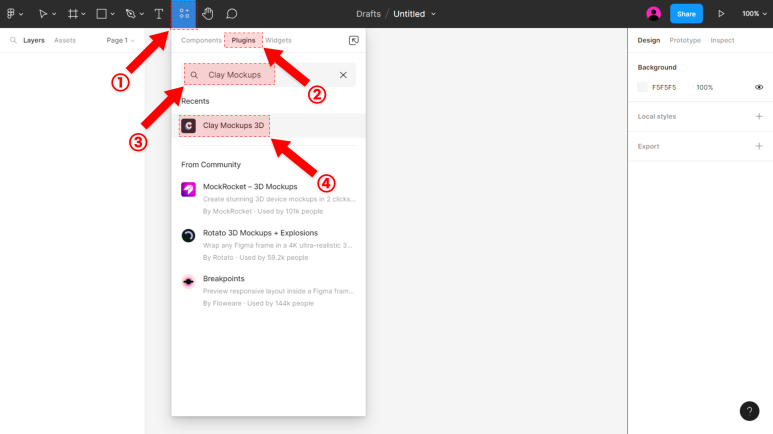Expand shape tools dropdown chevron
The height and width of the screenshot is (434, 773).
(x=112, y=14)
